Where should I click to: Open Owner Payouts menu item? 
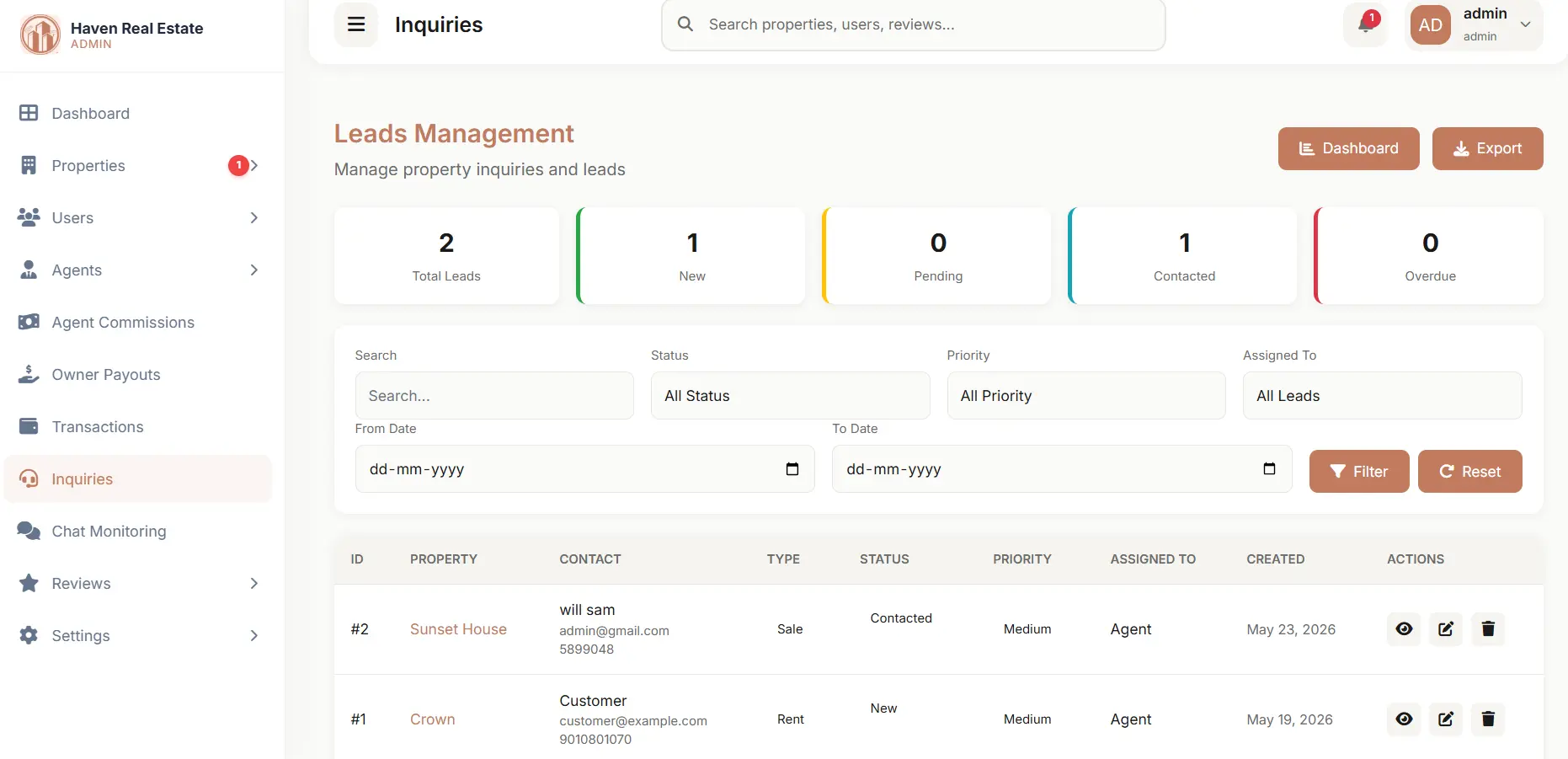tap(138, 374)
